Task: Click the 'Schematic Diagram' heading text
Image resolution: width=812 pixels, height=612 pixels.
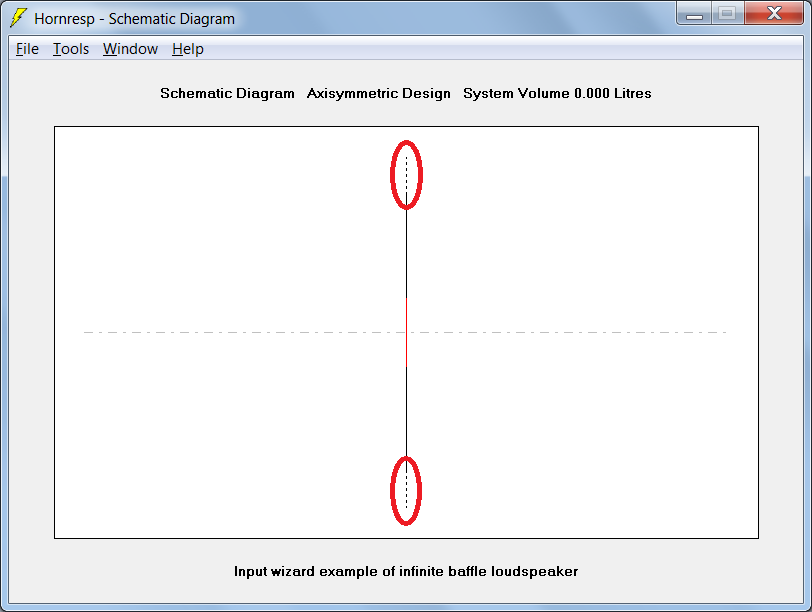Action: pyautogui.click(x=227, y=93)
